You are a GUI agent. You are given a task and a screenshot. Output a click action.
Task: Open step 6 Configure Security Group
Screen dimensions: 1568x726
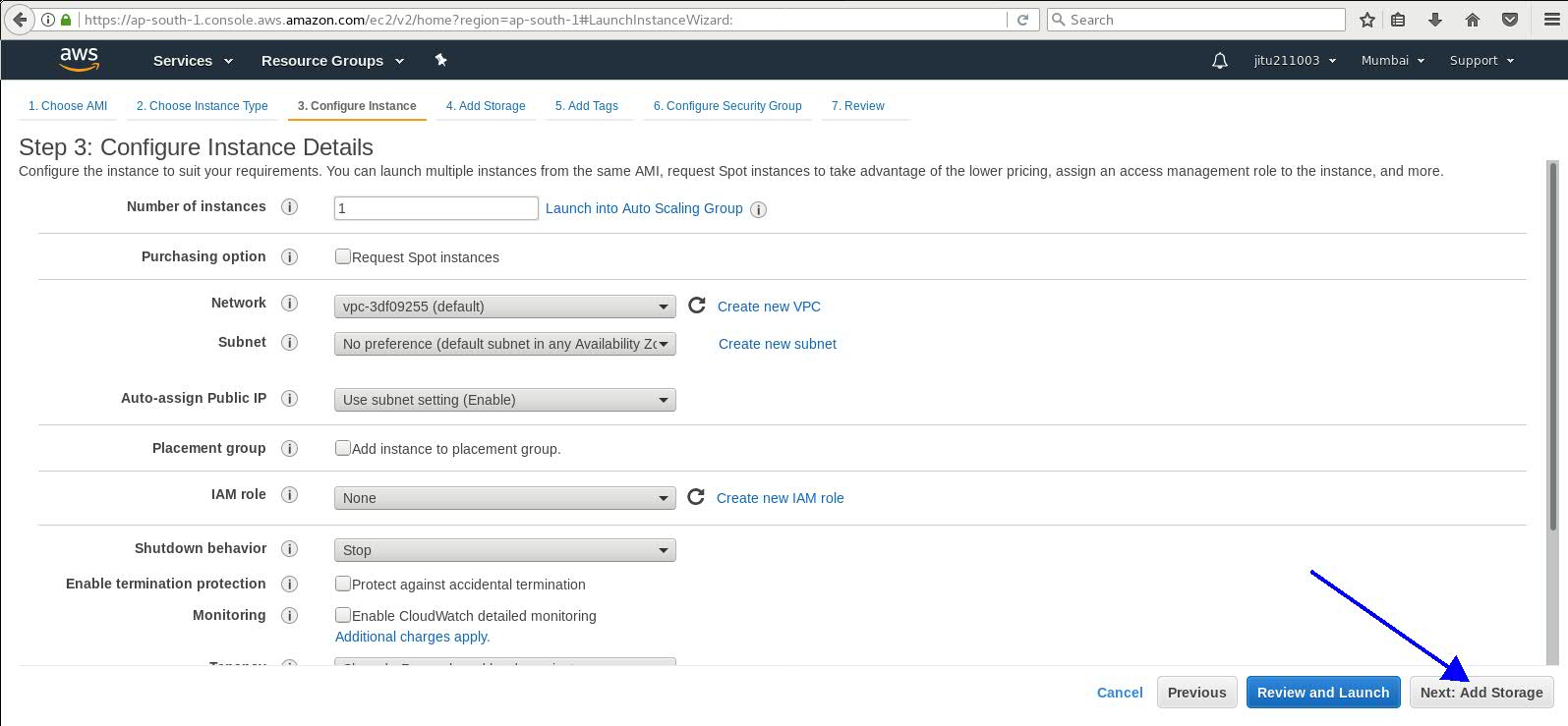pyautogui.click(x=727, y=106)
